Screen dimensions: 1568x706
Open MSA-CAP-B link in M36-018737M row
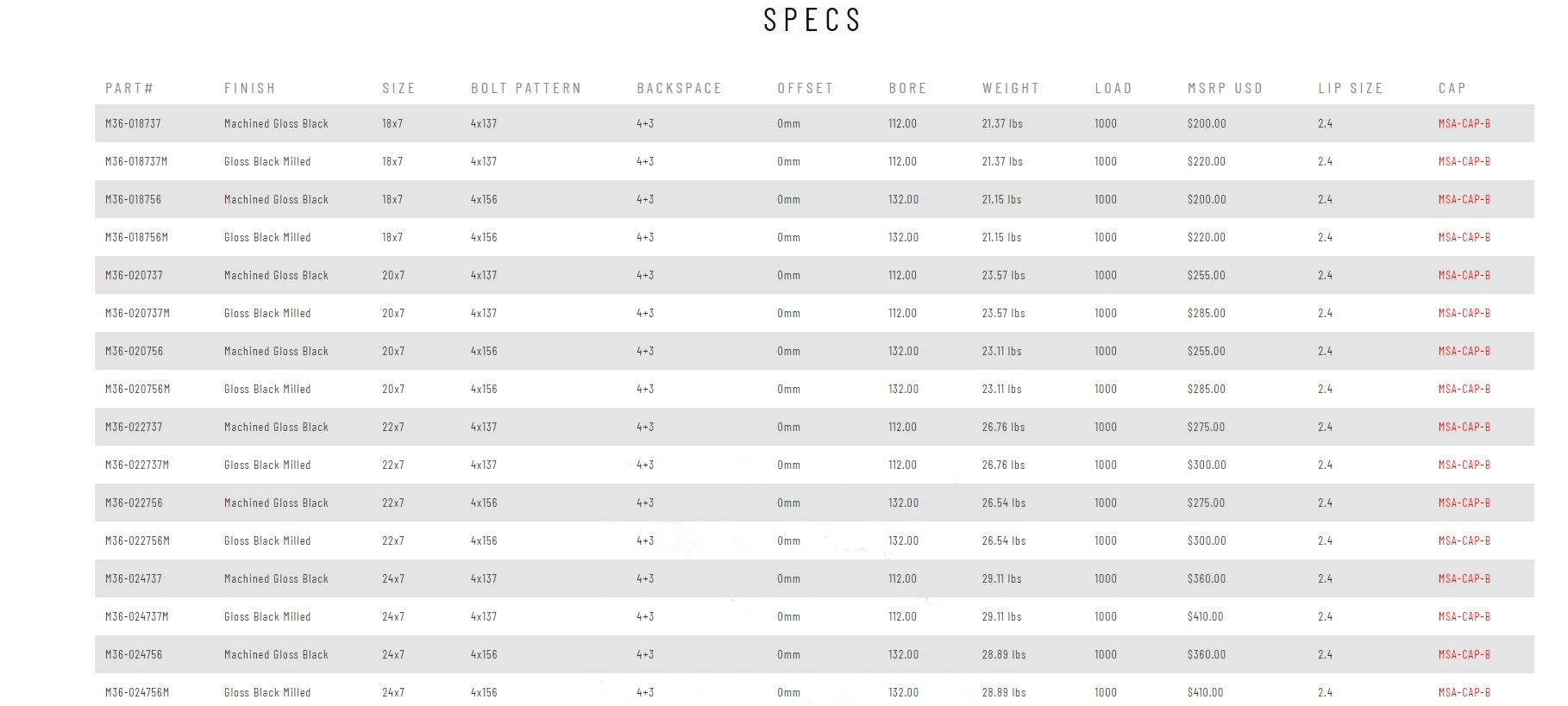(x=1464, y=161)
